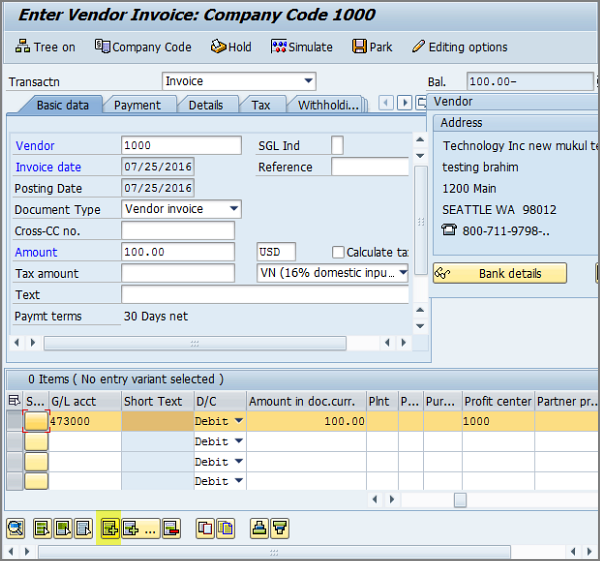
Task: Click the highlighted insert line icon
Action: tap(109, 528)
